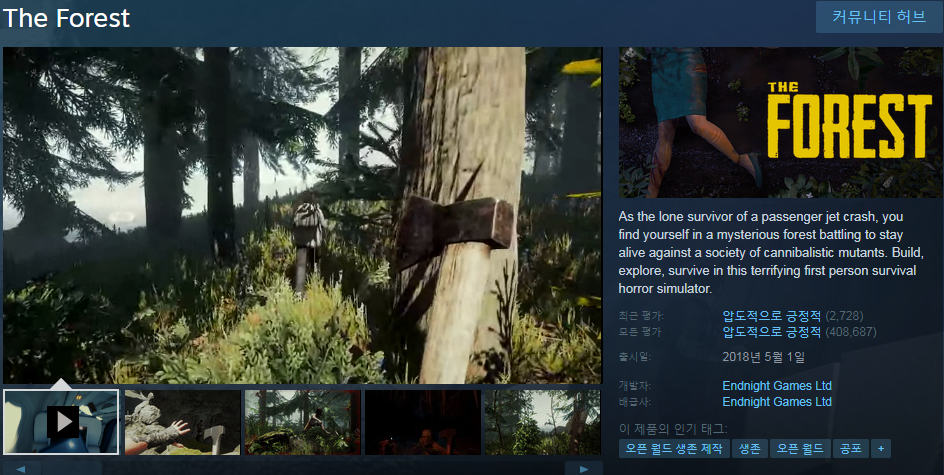Select the hand-with-axe screenshot thumbnail
Viewport: 944px width, 475px height.
pyautogui.click(x=182, y=422)
